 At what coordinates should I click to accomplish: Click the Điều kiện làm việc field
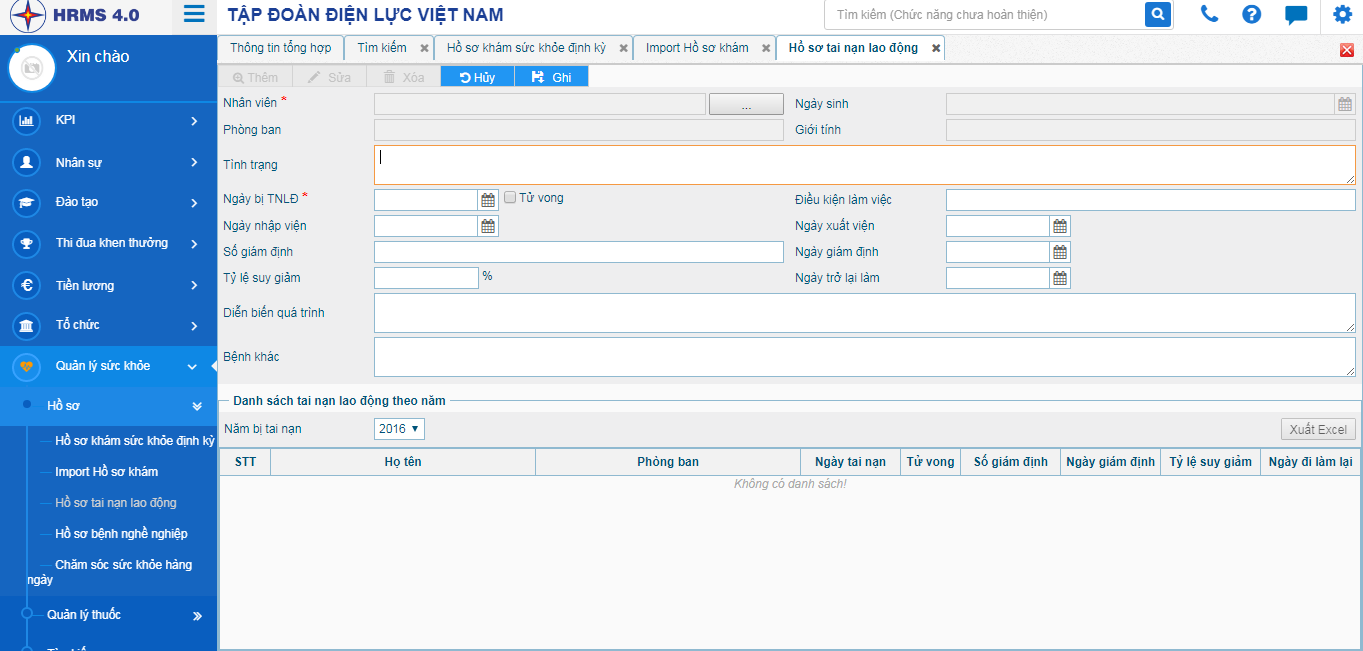click(x=1151, y=200)
